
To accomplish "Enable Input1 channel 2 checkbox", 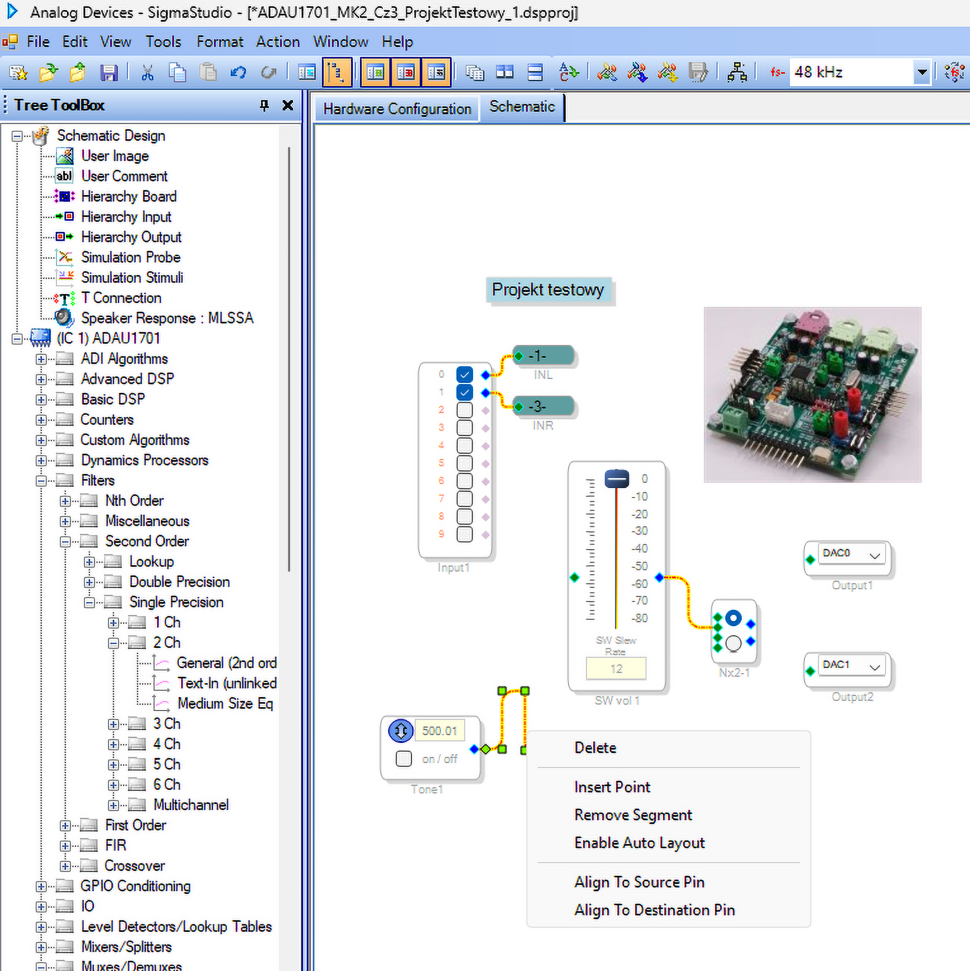I will pyautogui.click(x=465, y=410).
